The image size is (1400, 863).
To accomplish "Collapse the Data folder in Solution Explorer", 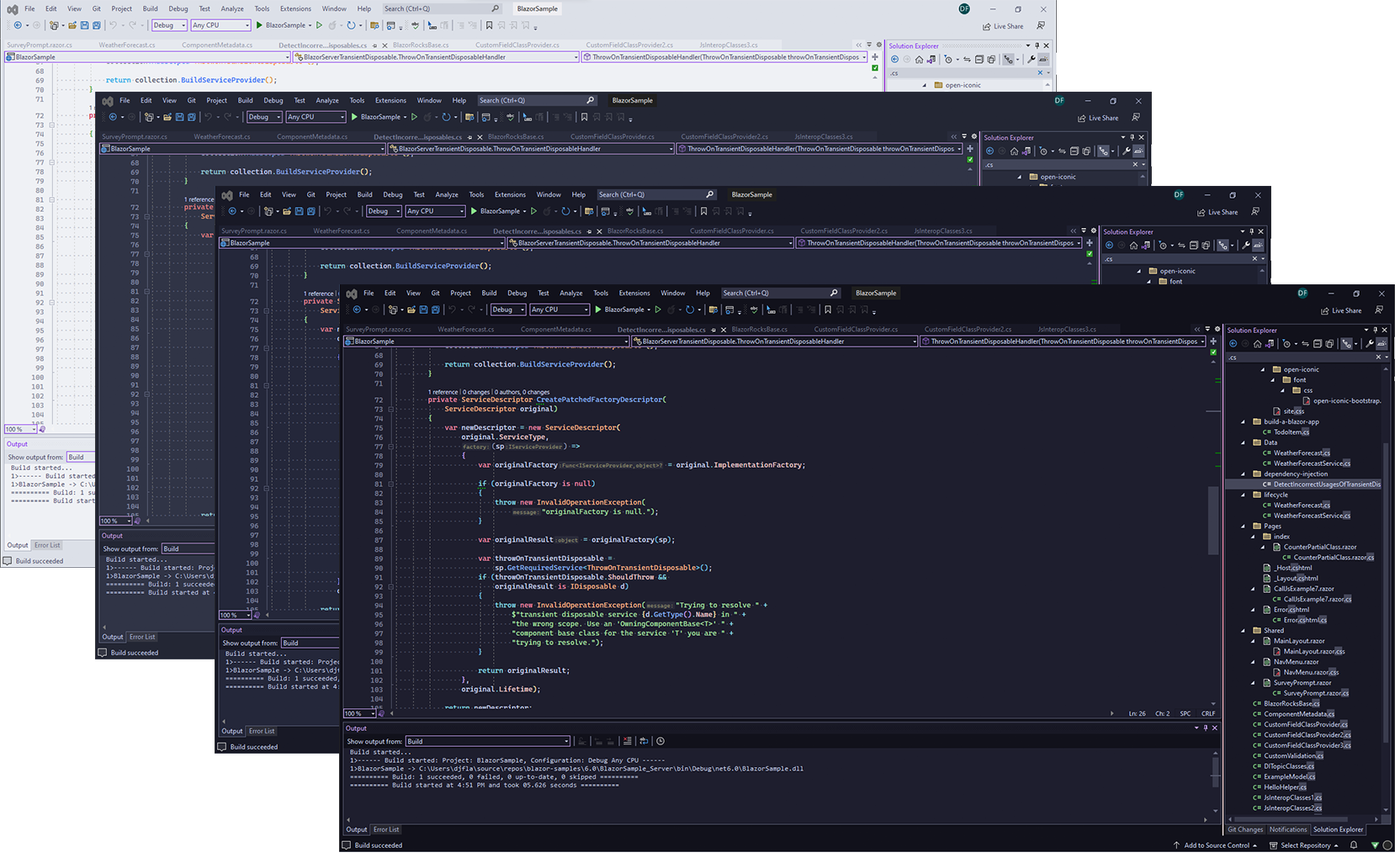I will click(1244, 442).
